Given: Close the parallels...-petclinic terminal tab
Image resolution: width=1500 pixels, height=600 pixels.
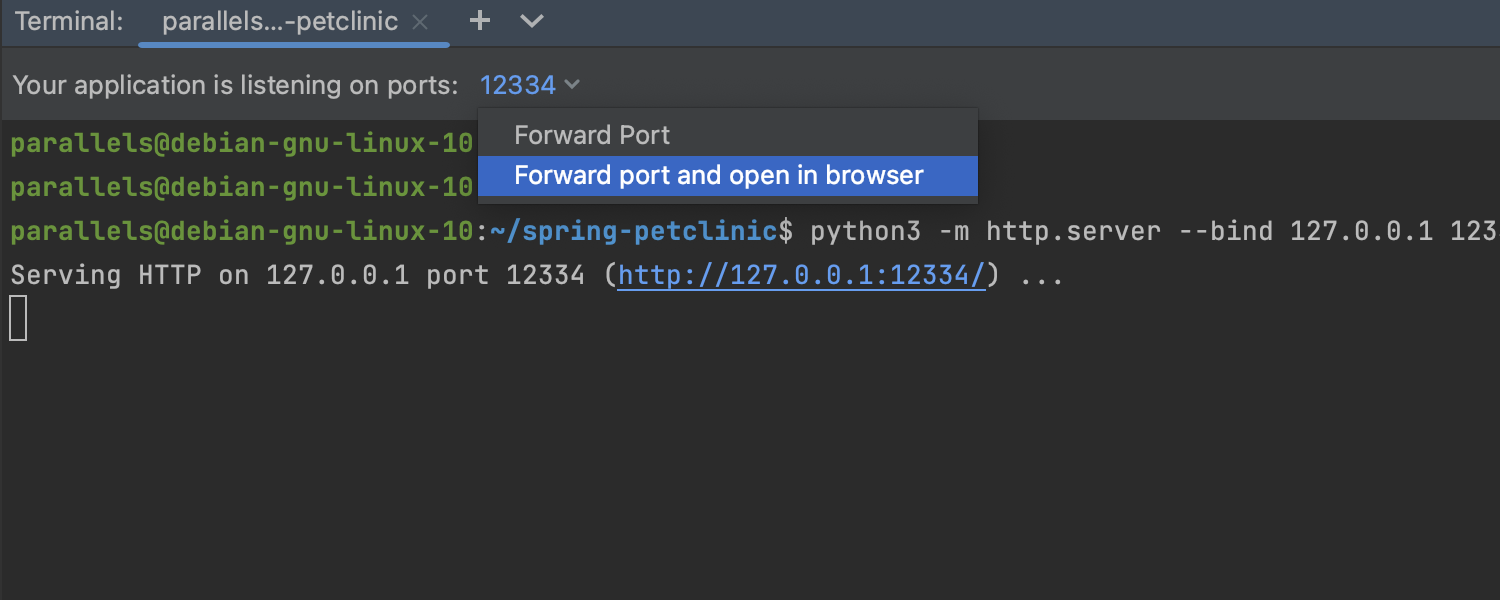Looking at the screenshot, I should [421, 22].
